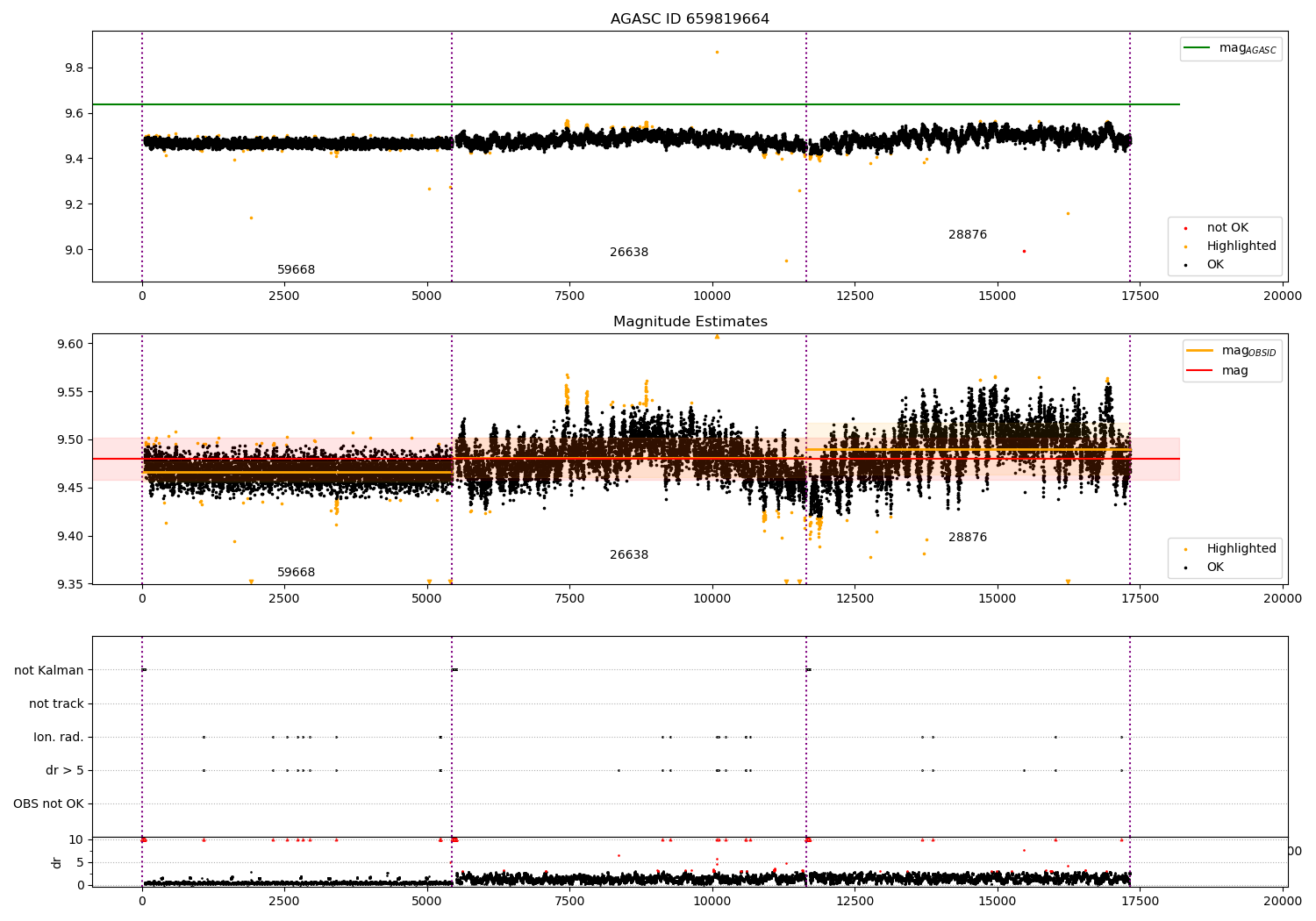1316x921 pixels.
Task: Click OK entry in middle plot legend
Action: (1215, 568)
